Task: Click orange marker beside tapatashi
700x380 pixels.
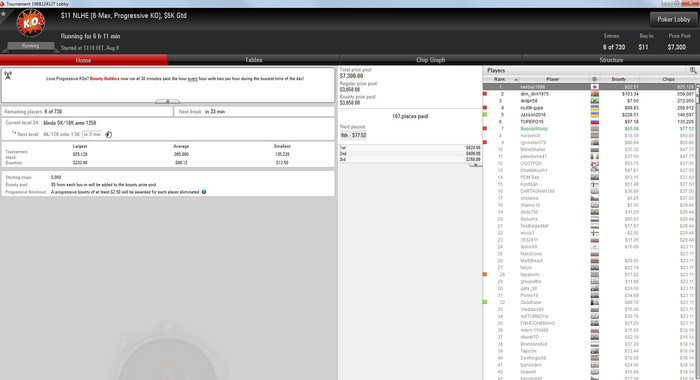Action: [x=485, y=275]
